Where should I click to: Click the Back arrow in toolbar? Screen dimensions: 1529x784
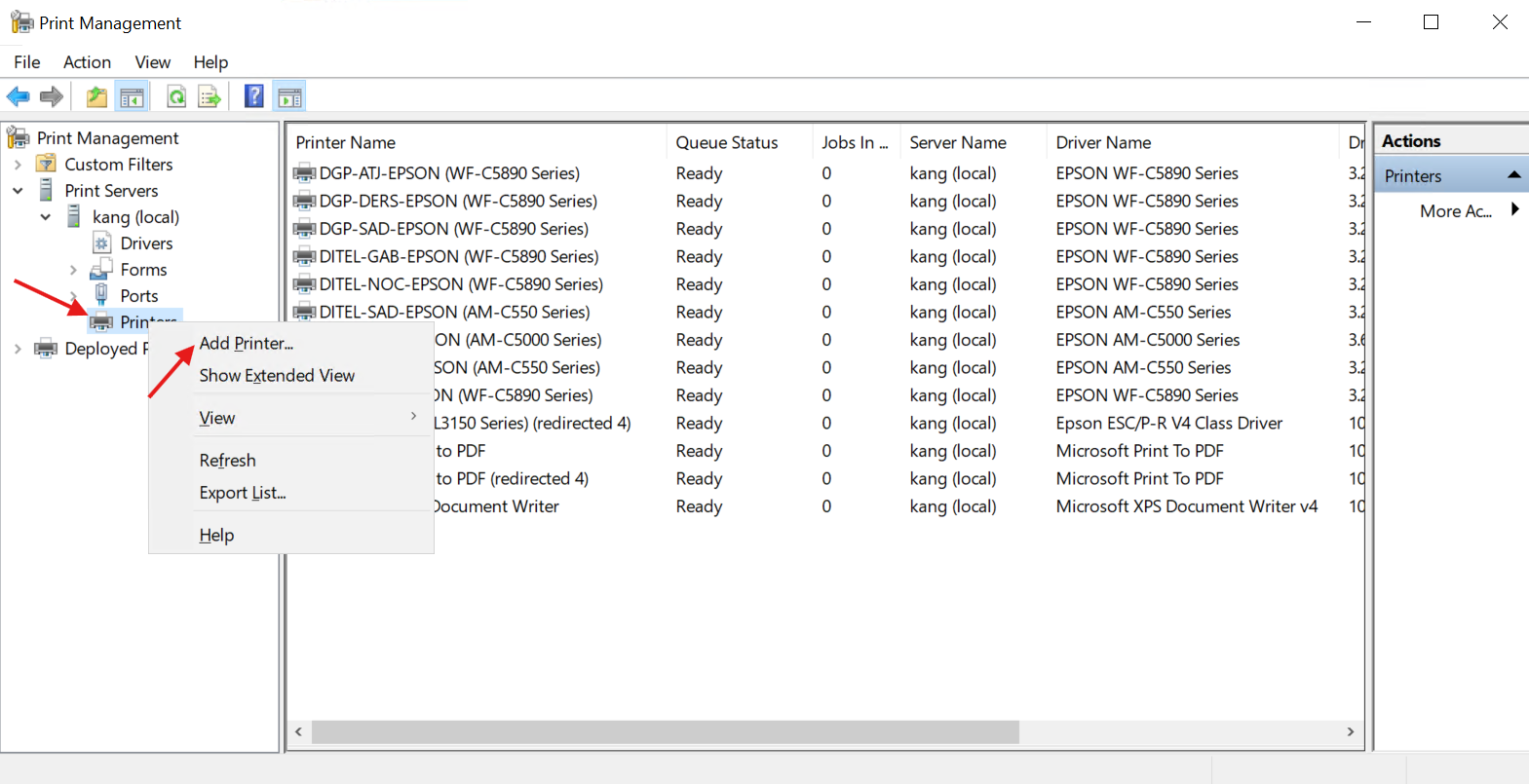pos(19,96)
